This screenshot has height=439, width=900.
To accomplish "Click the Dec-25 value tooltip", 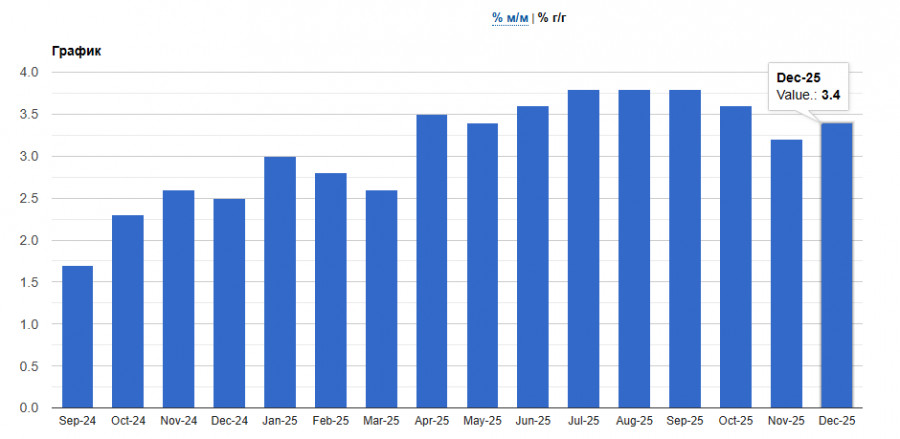I will click(806, 87).
